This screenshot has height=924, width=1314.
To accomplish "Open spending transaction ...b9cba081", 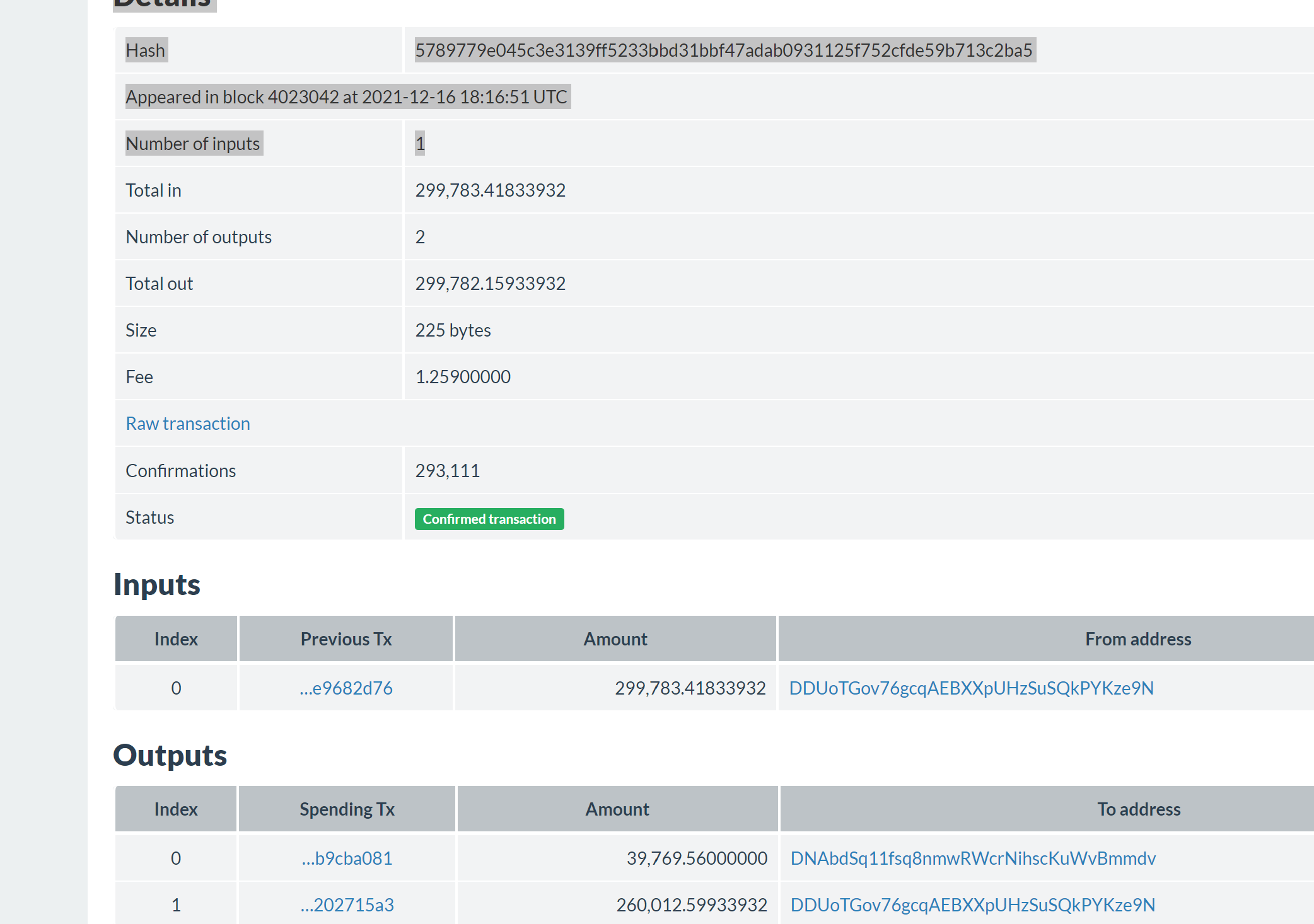I will [x=346, y=858].
